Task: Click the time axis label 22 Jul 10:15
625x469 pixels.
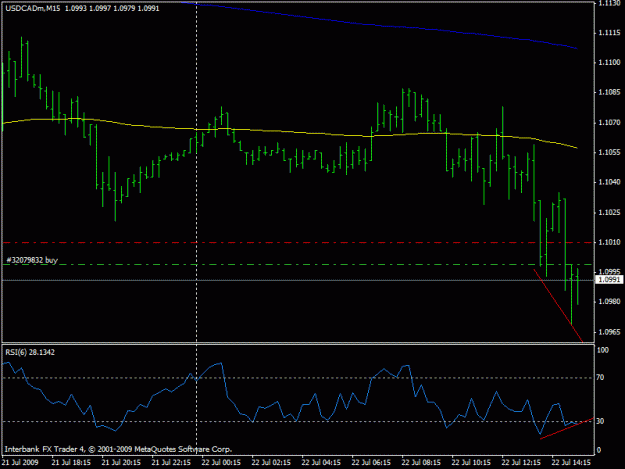Action: 471,462
